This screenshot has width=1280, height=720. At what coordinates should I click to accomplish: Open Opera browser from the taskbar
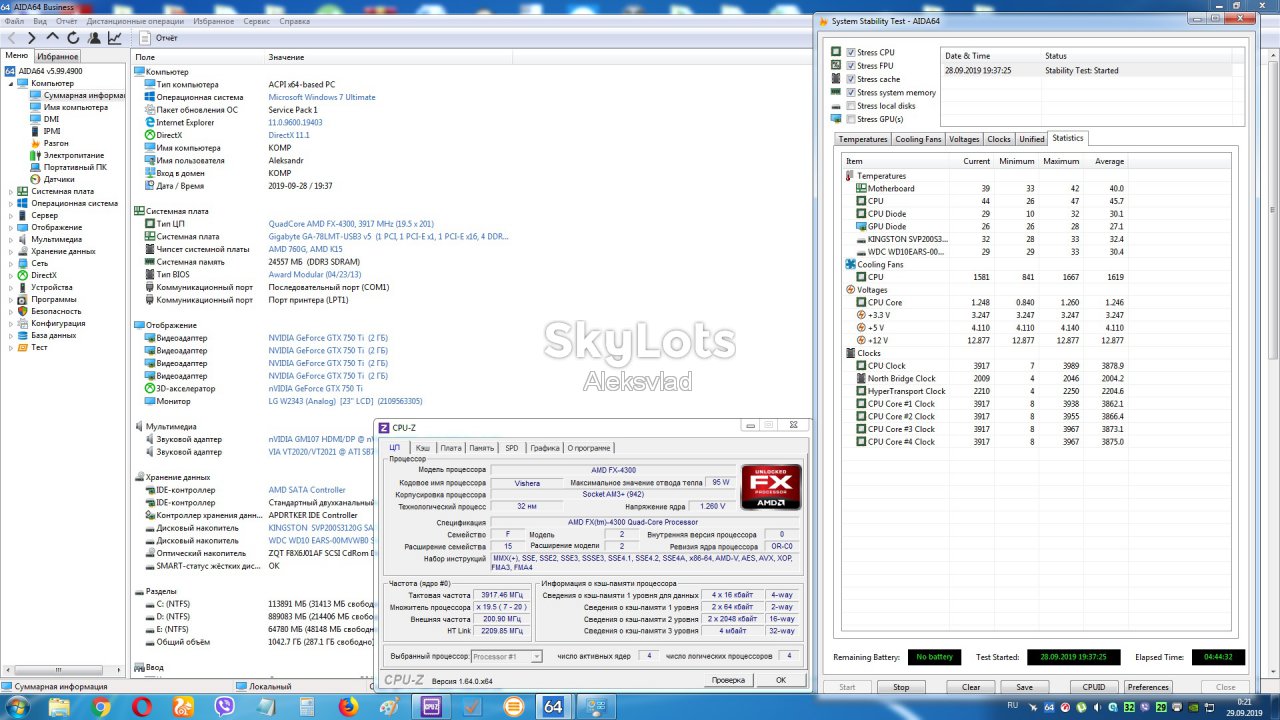(x=142, y=707)
